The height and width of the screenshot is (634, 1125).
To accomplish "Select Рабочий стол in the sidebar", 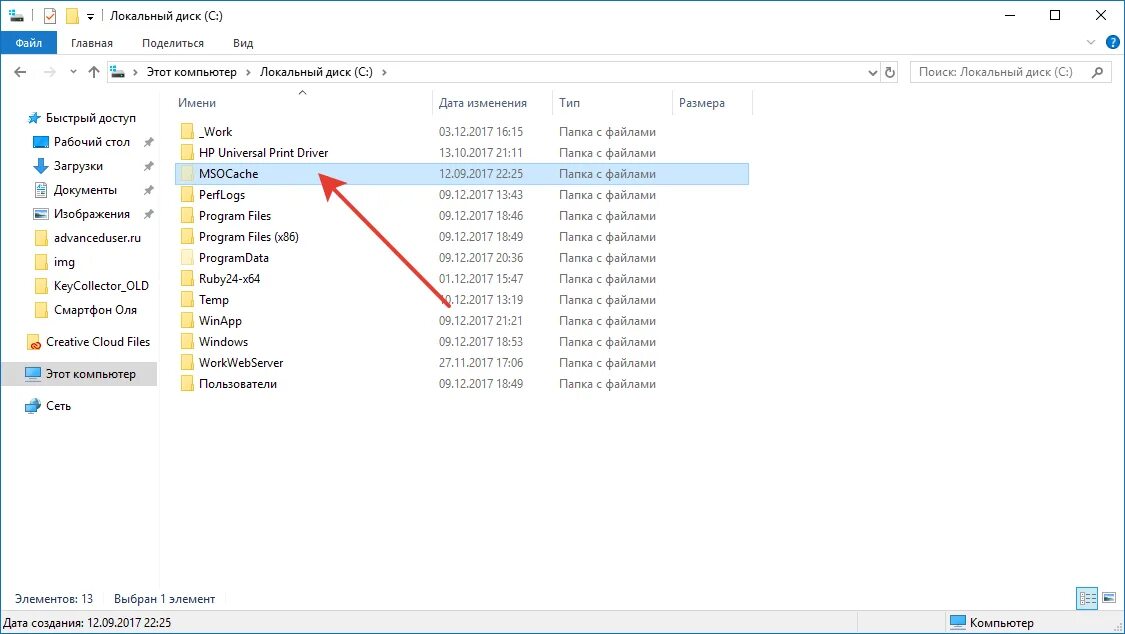I will click(x=92, y=142).
